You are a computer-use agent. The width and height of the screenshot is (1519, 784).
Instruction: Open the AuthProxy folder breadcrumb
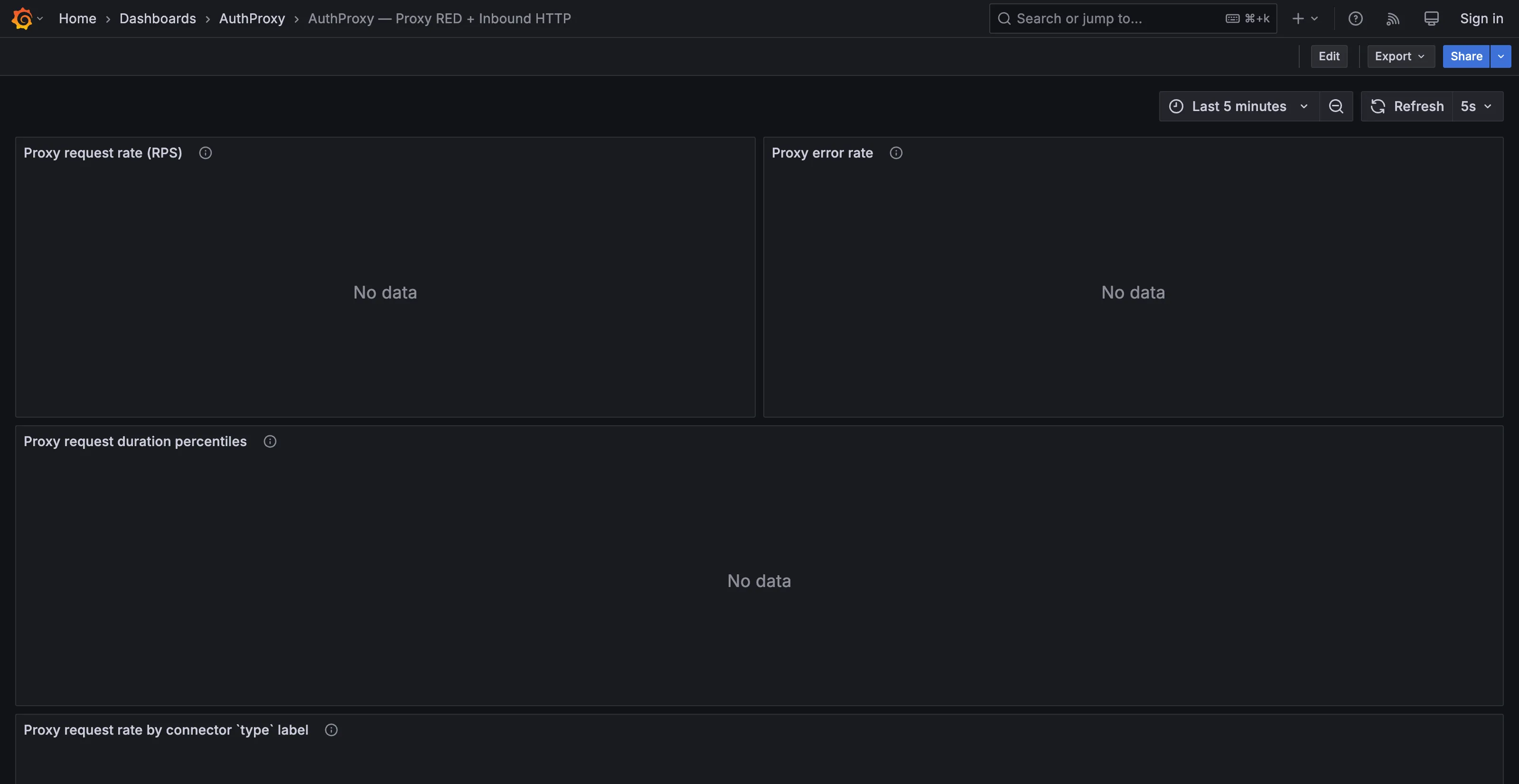pyautogui.click(x=252, y=19)
